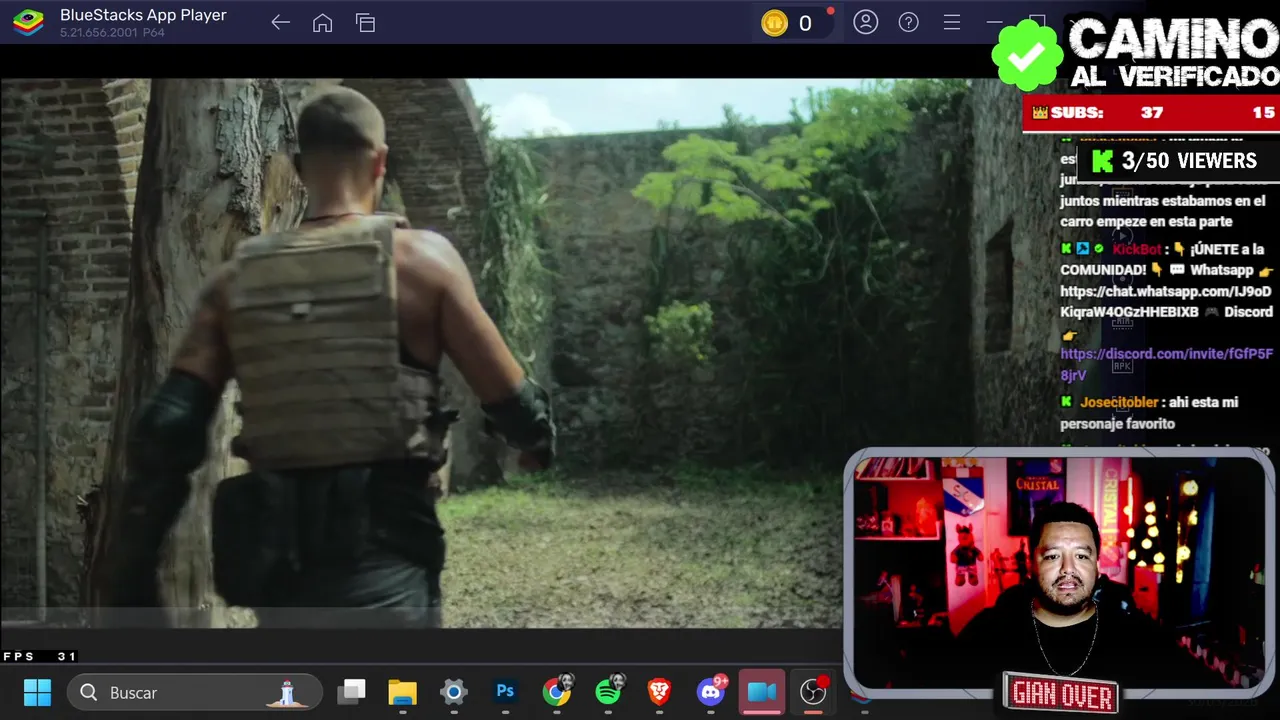Screen dimensions: 1280x720
Task: Switch to Google Chrome on the taskbar
Action: (x=557, y=691)
